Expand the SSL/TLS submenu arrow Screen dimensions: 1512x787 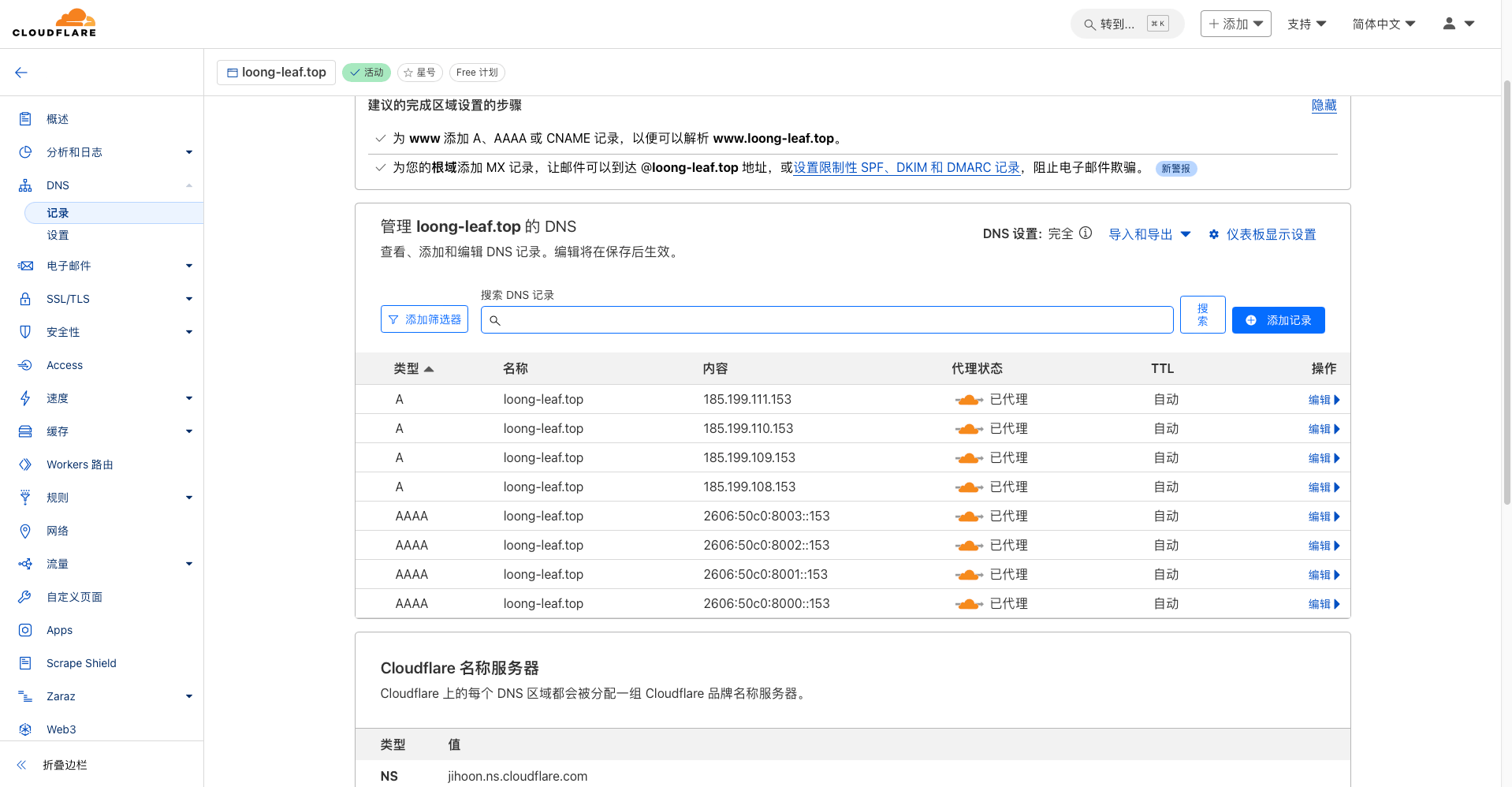point(189,299)
